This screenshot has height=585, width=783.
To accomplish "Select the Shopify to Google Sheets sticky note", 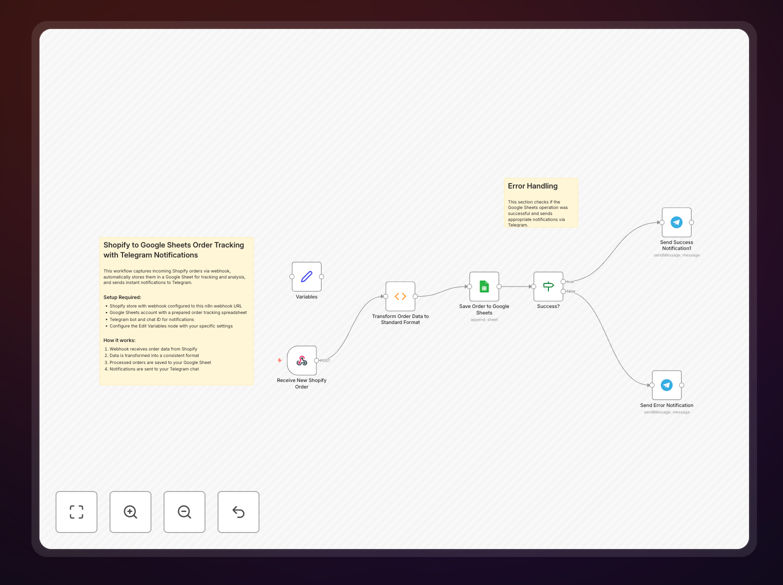I will click(x=176, y=311).
